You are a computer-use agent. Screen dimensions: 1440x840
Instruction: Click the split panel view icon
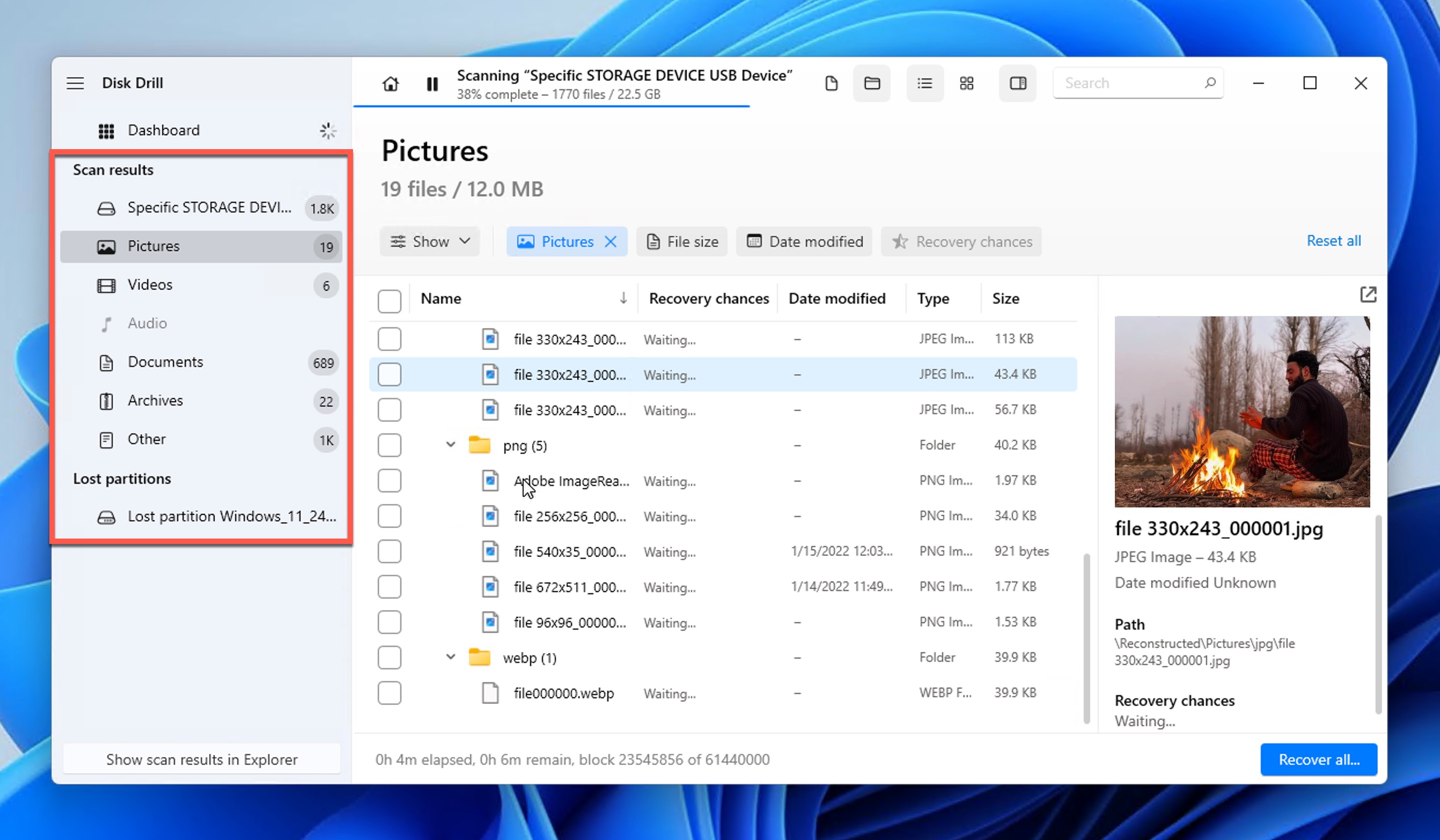click(x=1019, y=83)
